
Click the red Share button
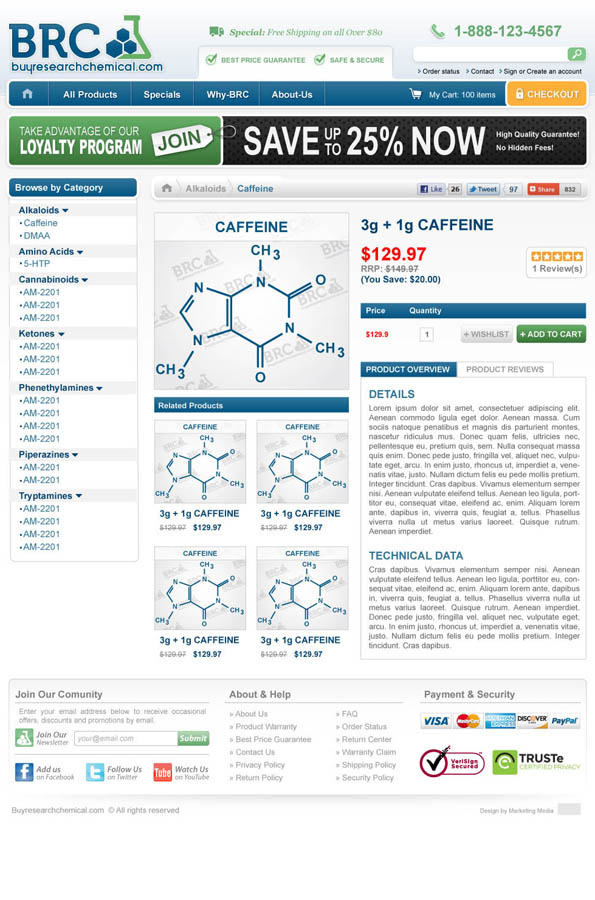click(542, 189)
